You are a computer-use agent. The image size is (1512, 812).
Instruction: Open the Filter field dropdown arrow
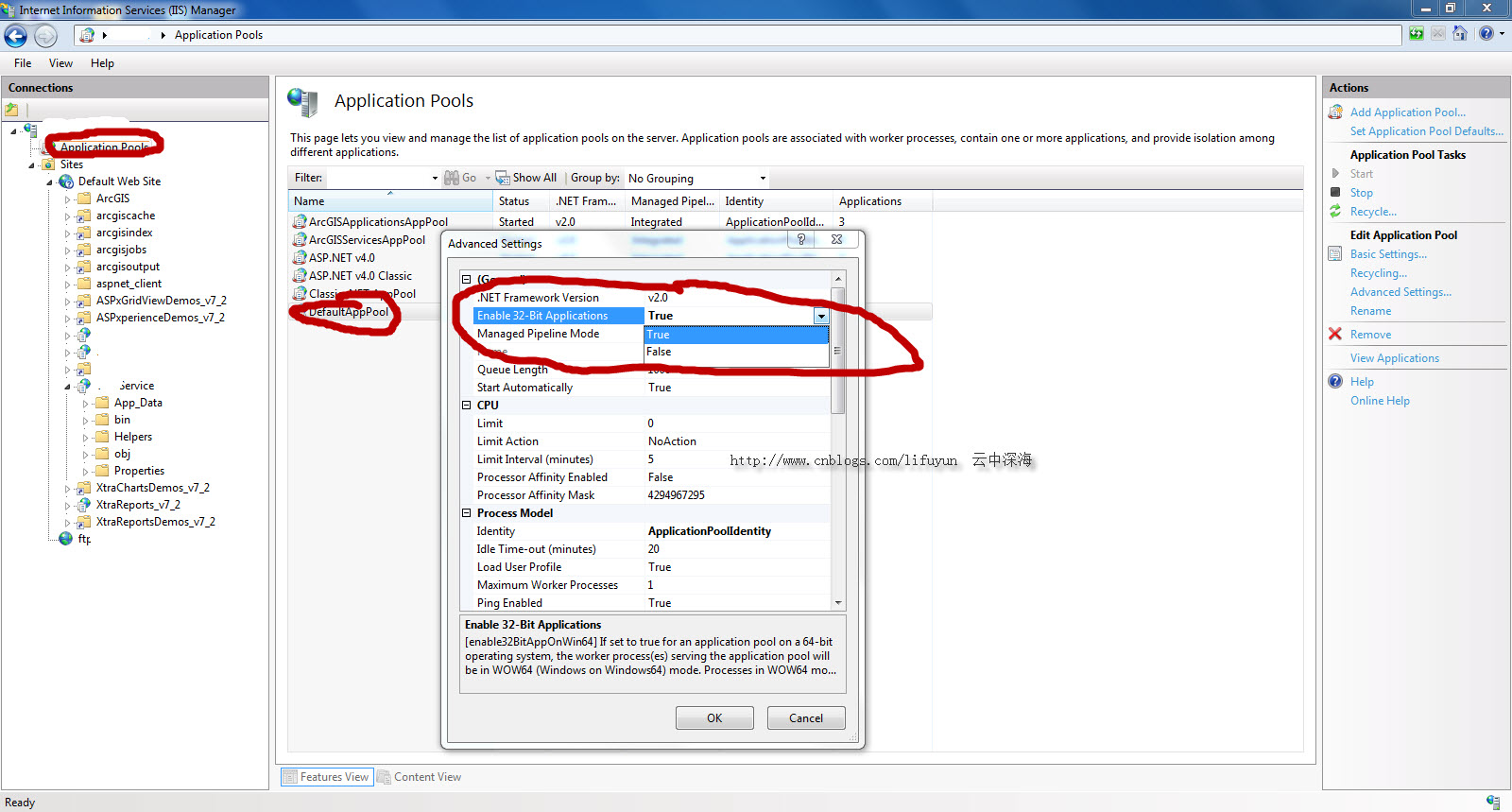click(x=435, y=178)
